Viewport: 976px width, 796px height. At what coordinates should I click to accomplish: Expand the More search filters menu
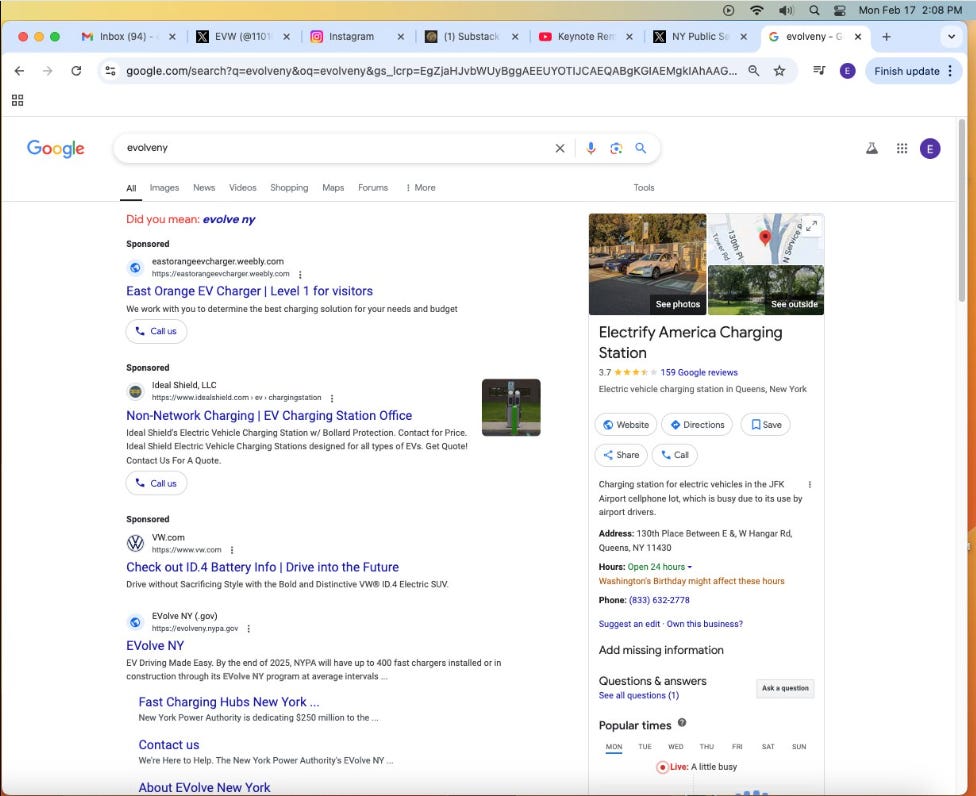(x=421, y=187)
